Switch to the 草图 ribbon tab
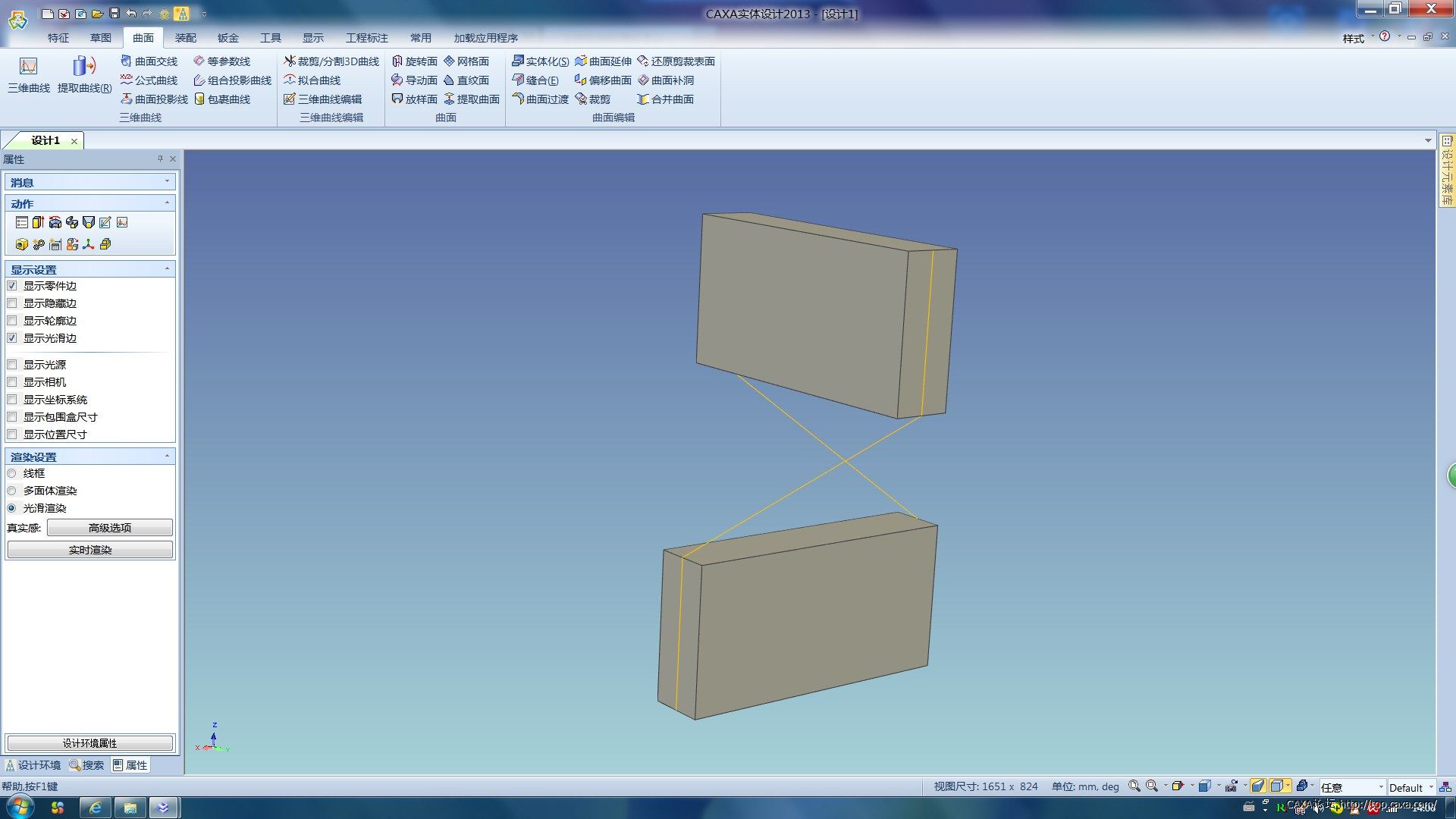Screen dimensions: 1456x819 (101, 38)
